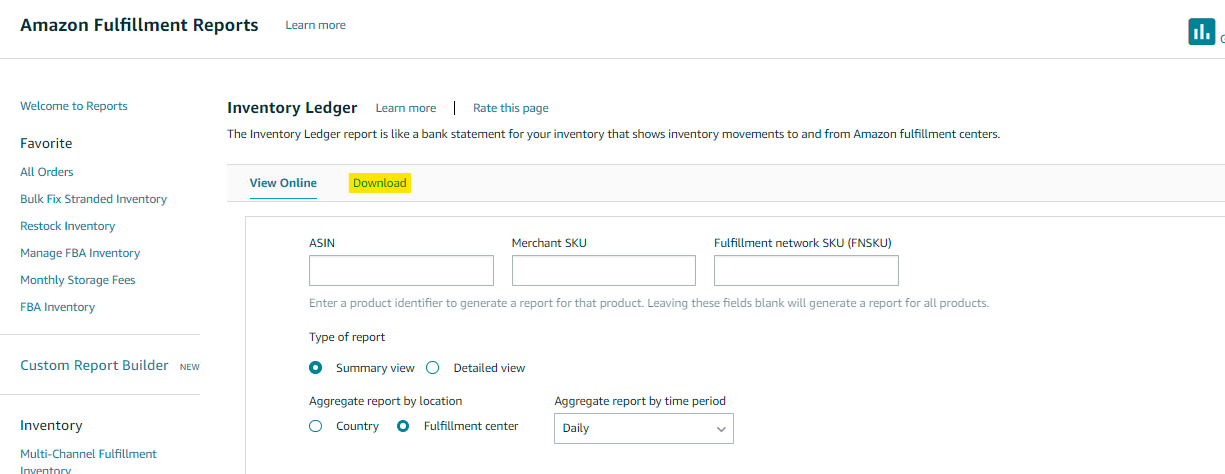Click the FNSKU input field
Viewport: 1225px width, 474px height.
click(x=806, y=271)
